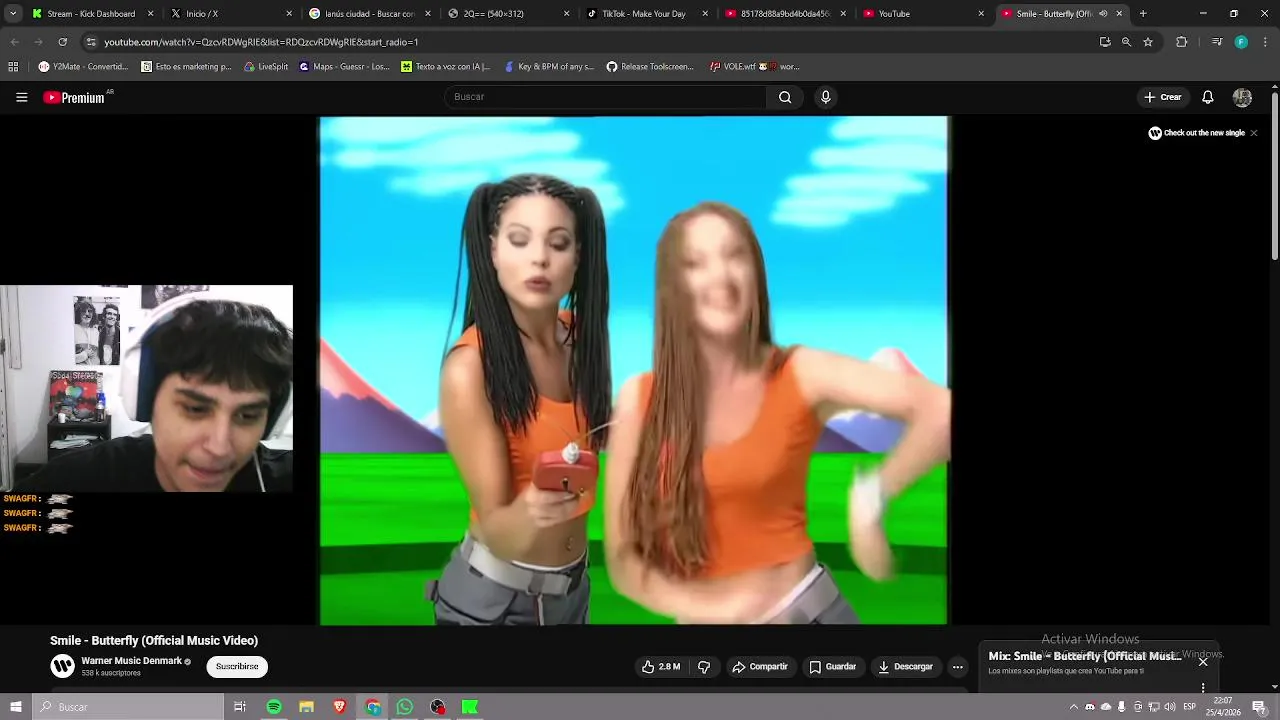The height and width of the screenshot is (720, 1280).
Task: Go back with the browser back arrow
Action: [x=14, y=42]
